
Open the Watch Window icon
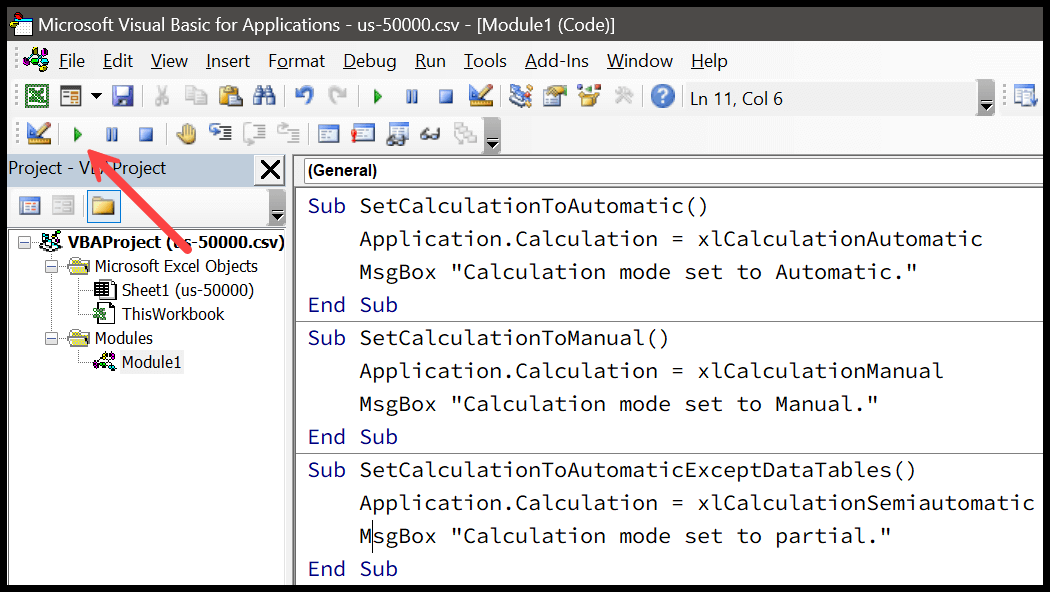(397, 134)
